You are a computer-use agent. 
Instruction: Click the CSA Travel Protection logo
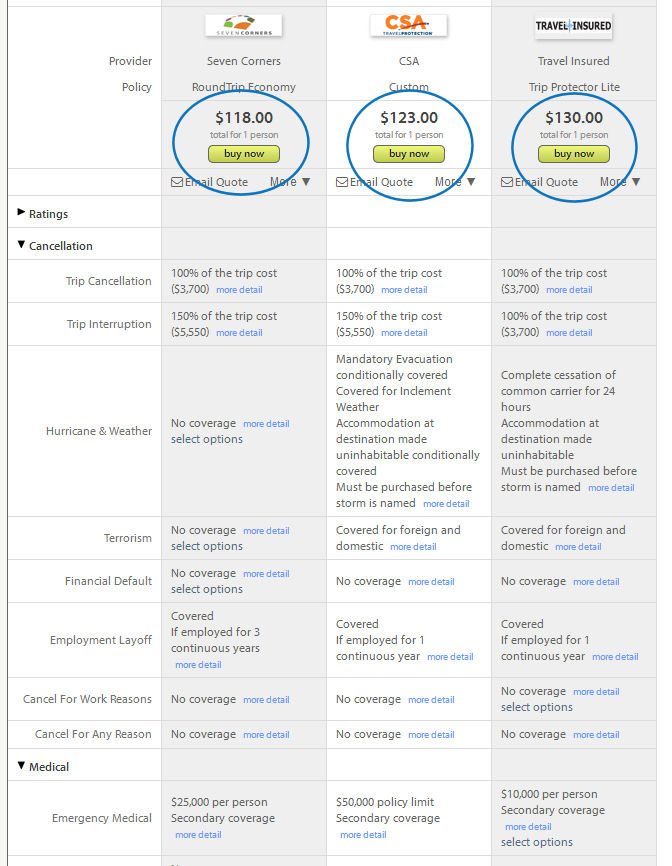coord(408,25)
